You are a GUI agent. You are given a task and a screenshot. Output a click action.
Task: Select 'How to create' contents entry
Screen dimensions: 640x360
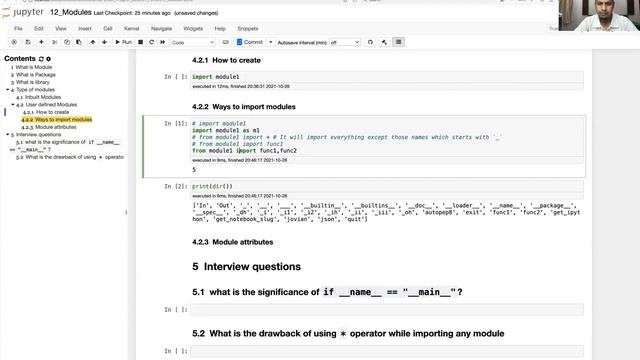coord(52,112)
